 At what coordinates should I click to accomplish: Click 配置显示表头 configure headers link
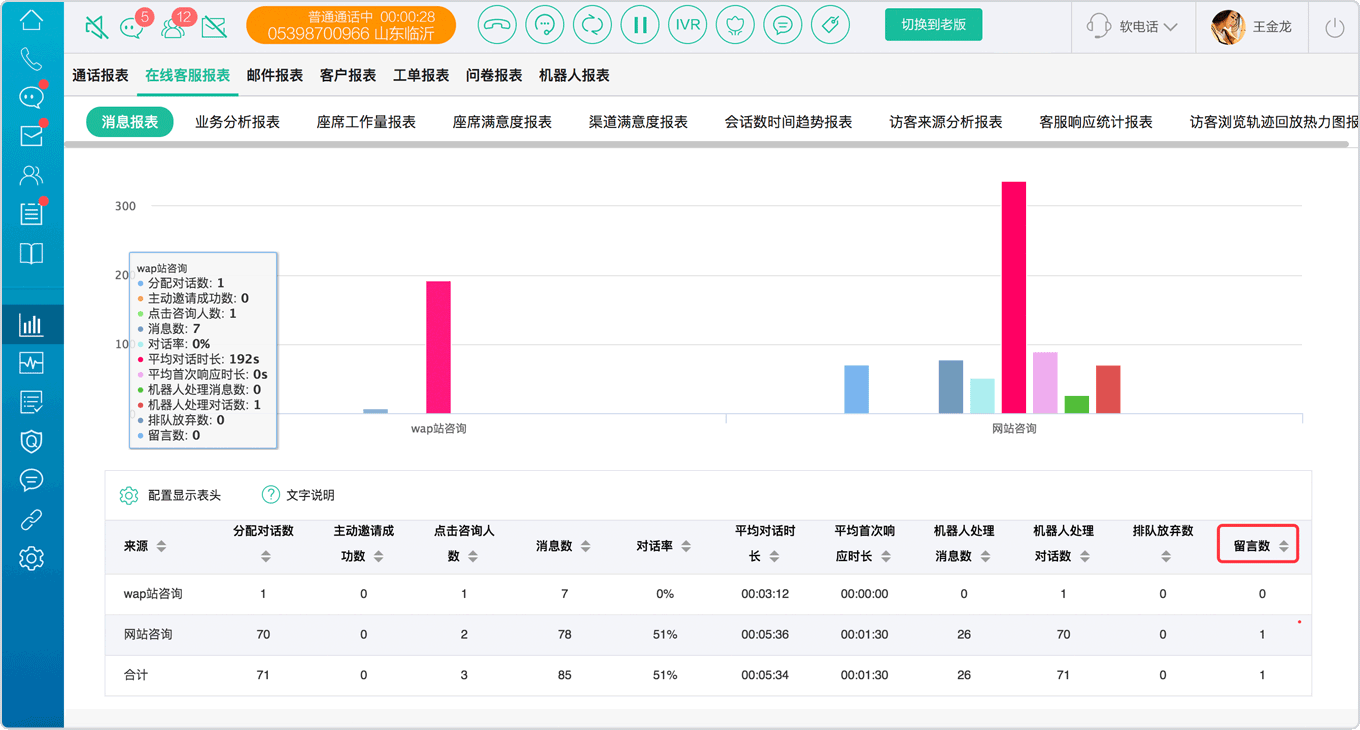pyautogui.click(x=170, y=495)
